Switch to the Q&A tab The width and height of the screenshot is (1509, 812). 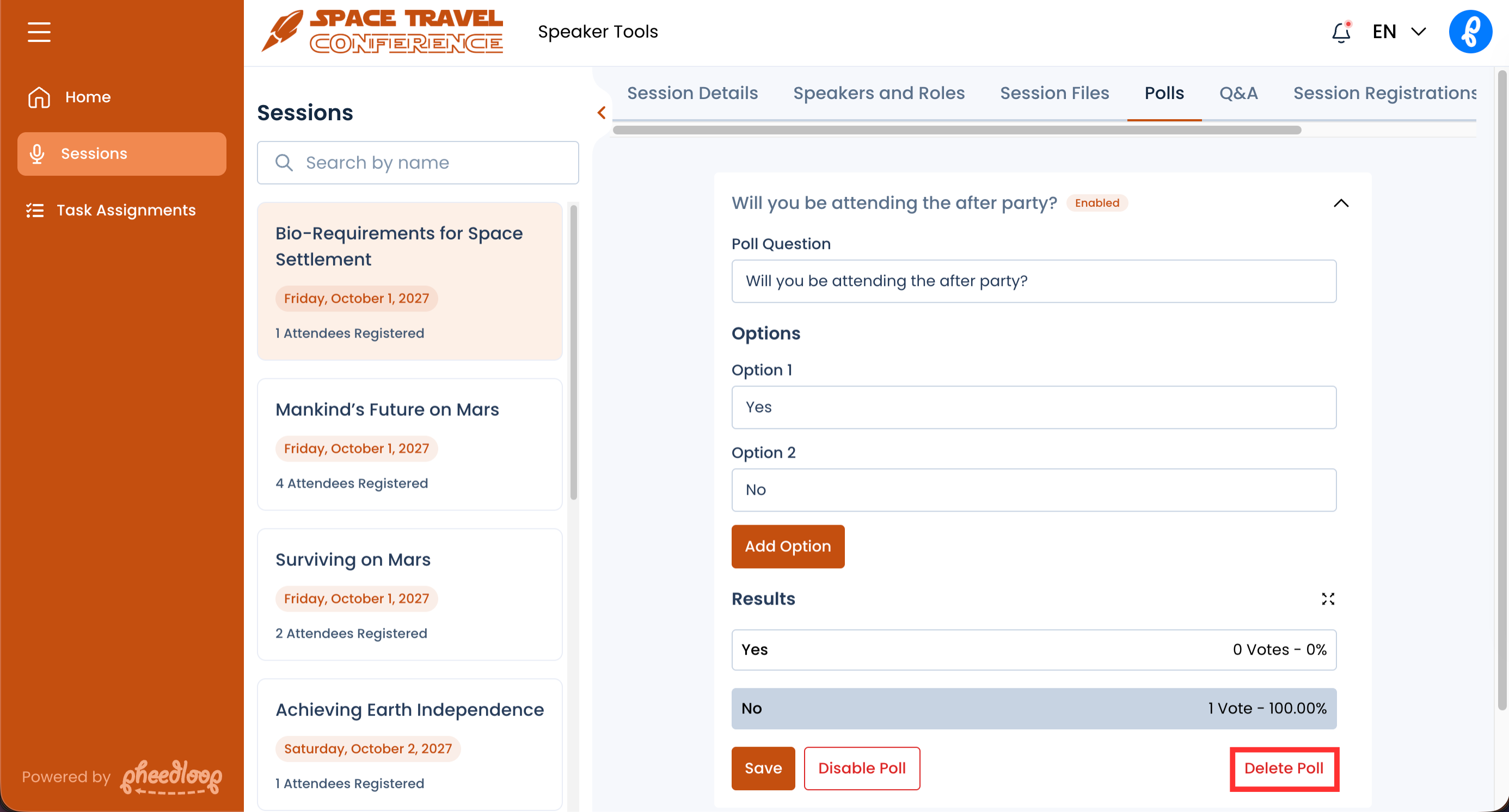1238,93
